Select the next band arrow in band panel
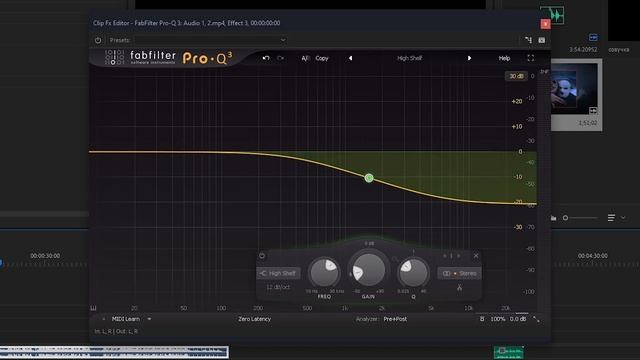Screen dimensions: 640x360 pos(459,256)
